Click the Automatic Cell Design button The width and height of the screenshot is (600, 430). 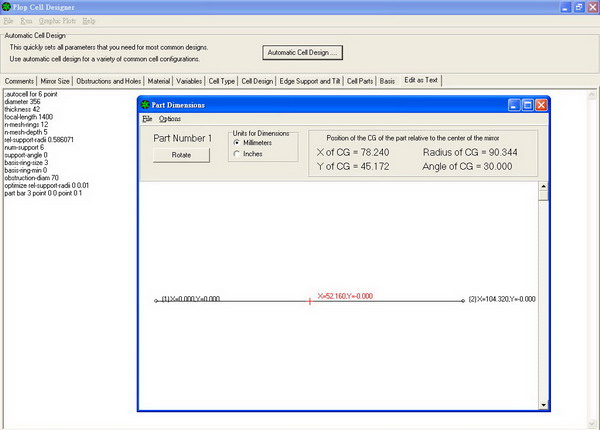pyautogui.click(x=304, y=52)
